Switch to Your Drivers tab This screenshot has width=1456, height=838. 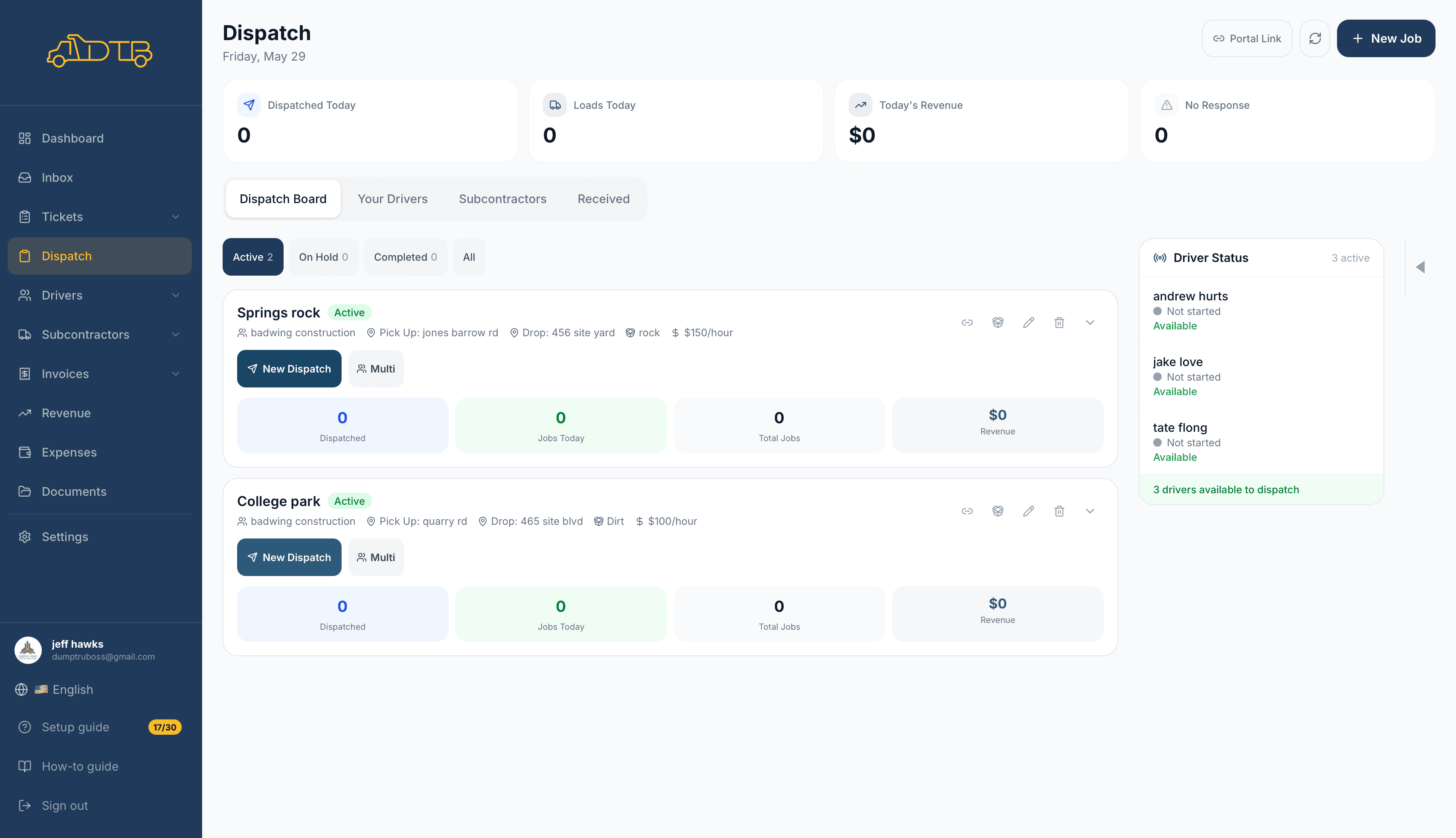tap(392, 198)
